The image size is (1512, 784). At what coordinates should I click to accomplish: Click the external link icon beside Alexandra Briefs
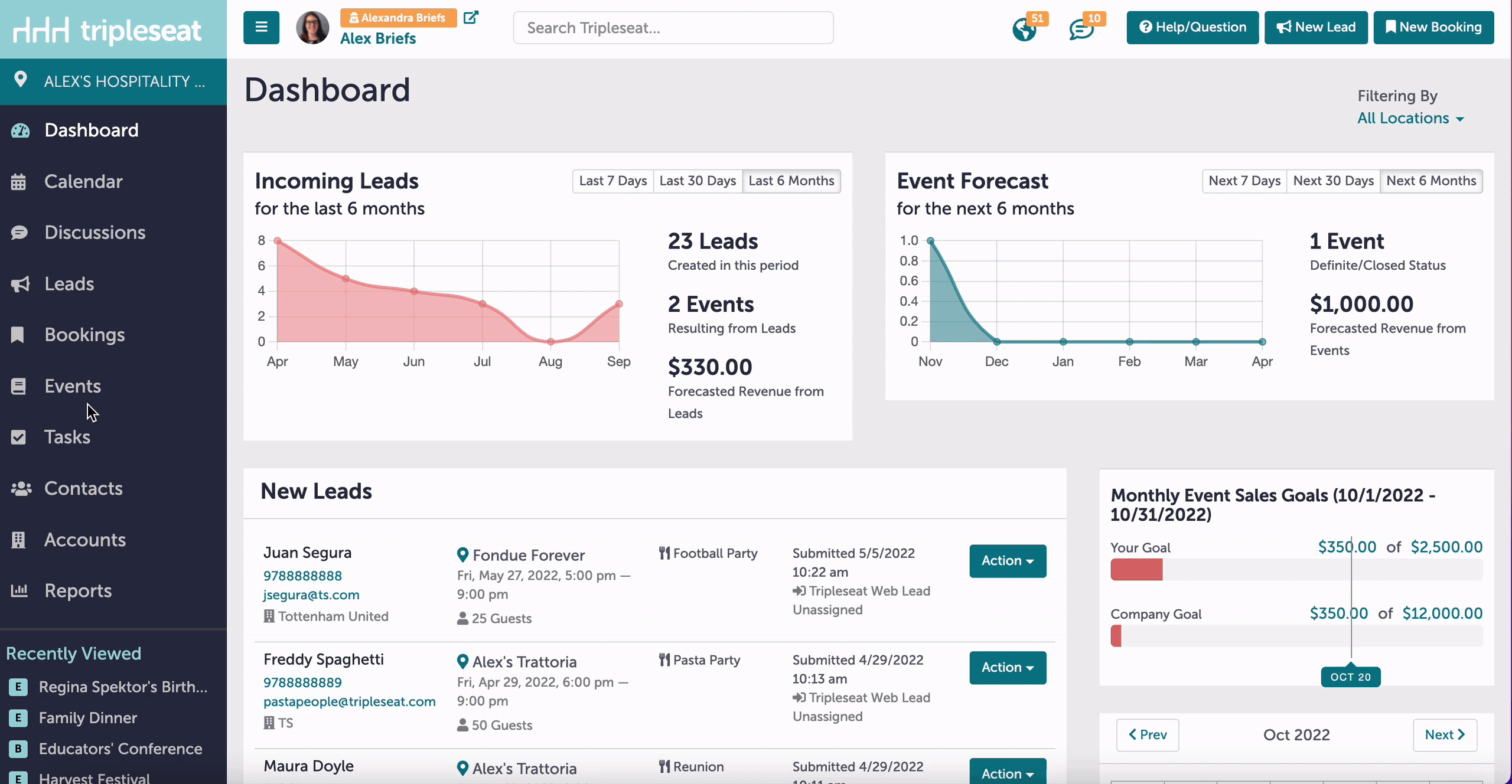click(471, 17)
